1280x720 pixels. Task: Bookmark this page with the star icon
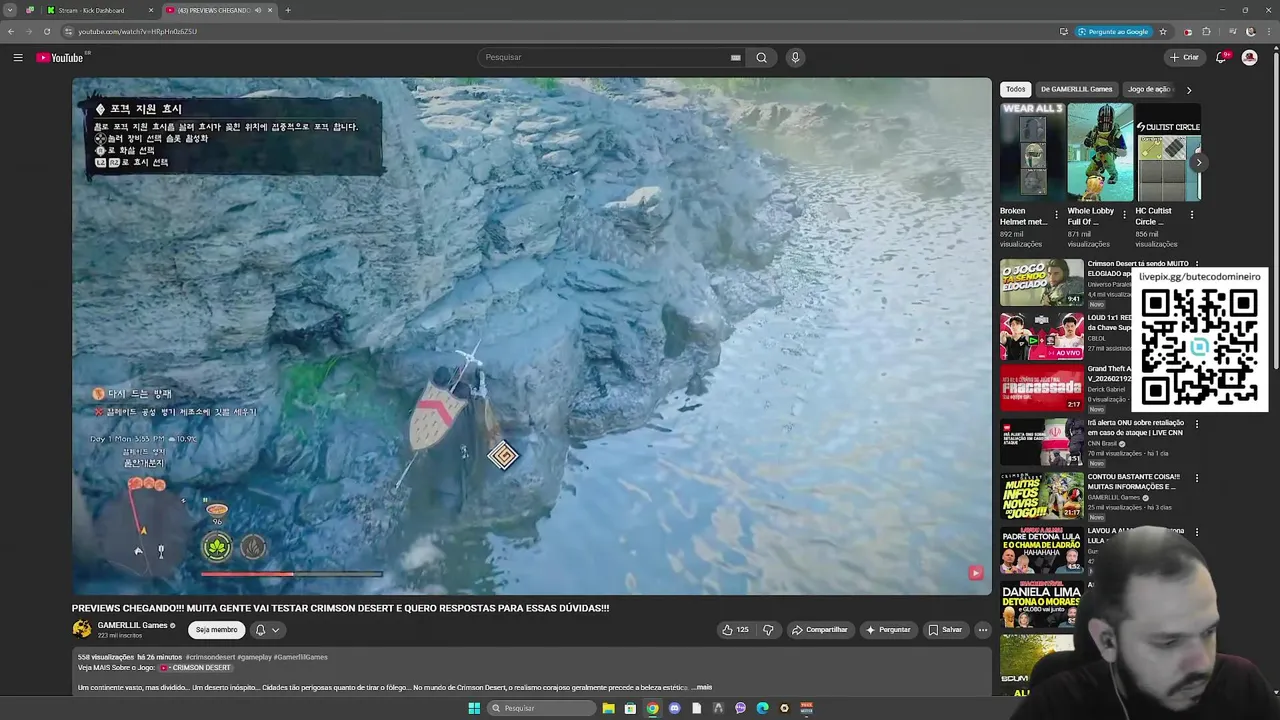1163,31
